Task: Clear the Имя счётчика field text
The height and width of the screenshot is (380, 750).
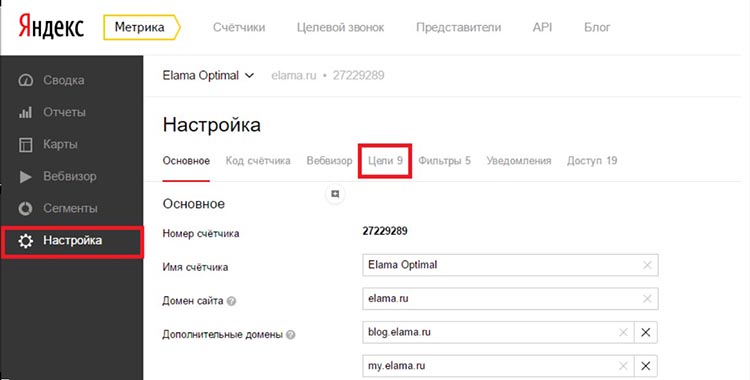Action: [647, 265]
